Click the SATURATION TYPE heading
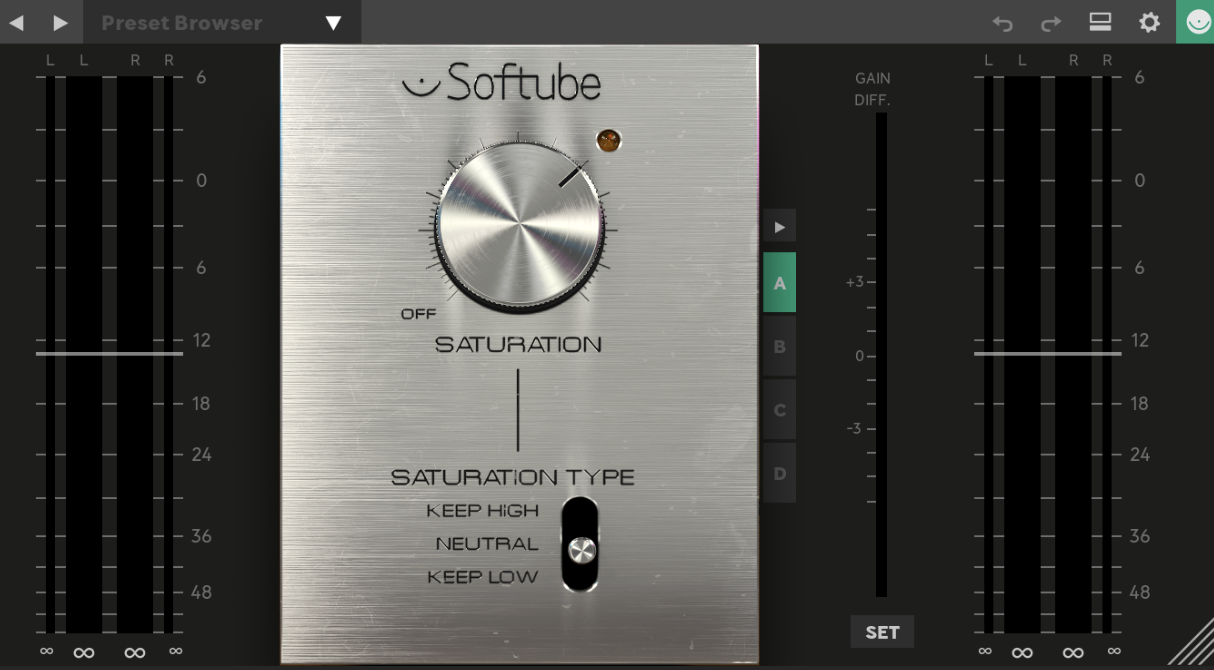1214x670 pixels. 512,478
